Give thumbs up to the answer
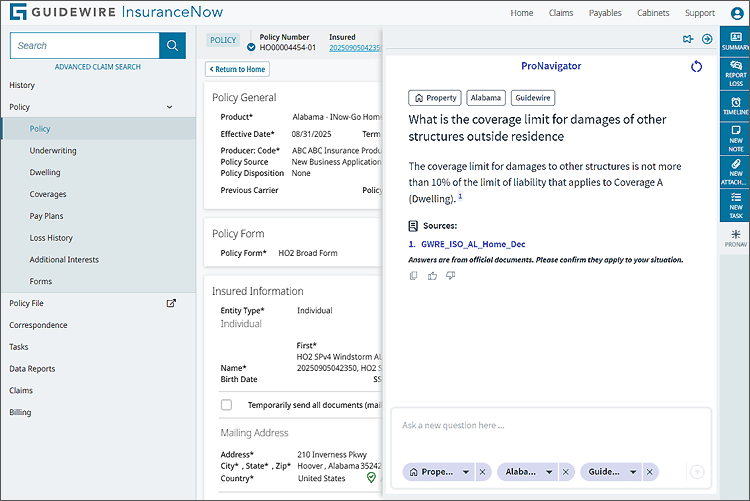 (432, 276)
